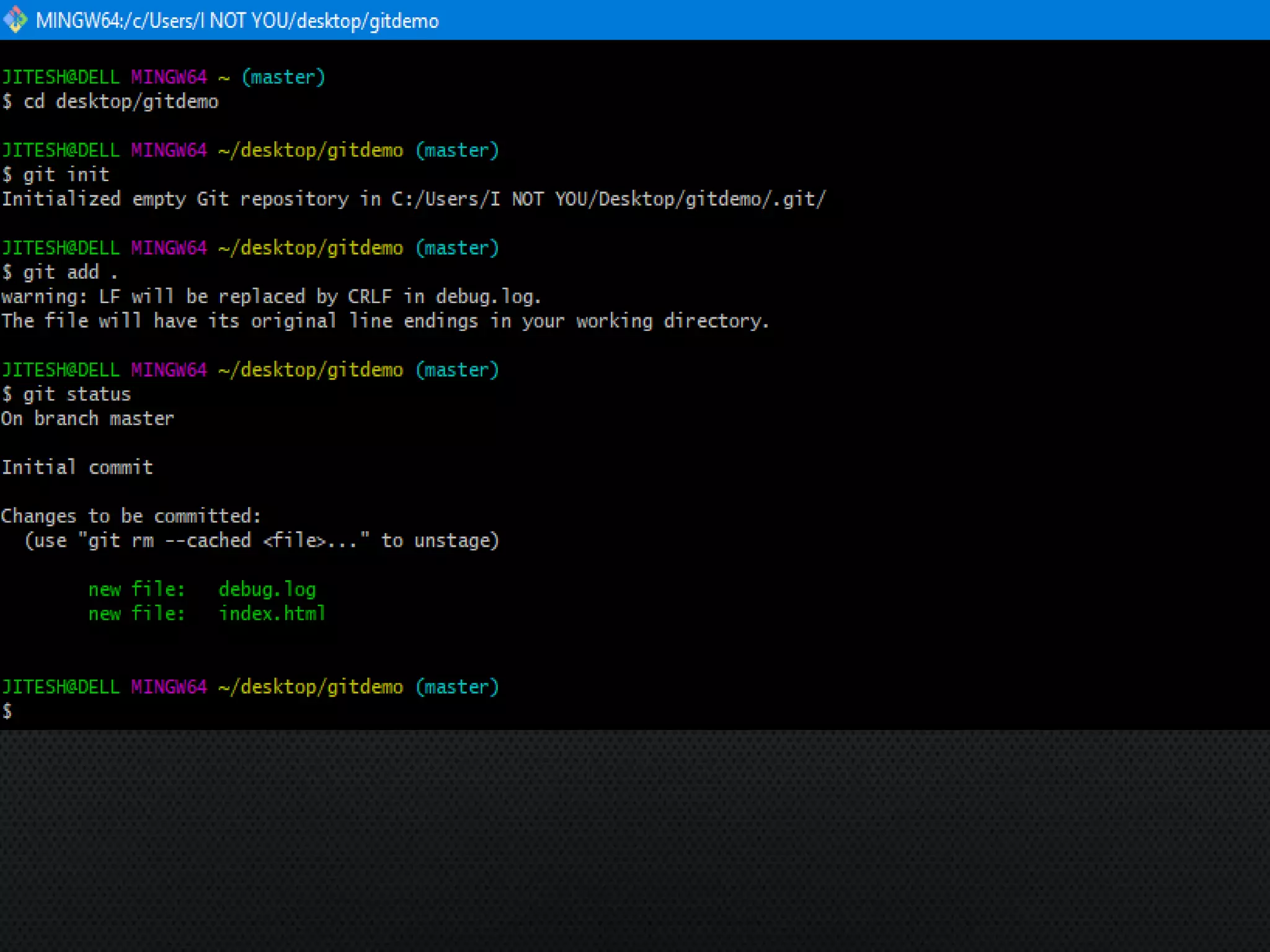
Task: Click the 'git rm --cached' hint line
Action: 261,540
